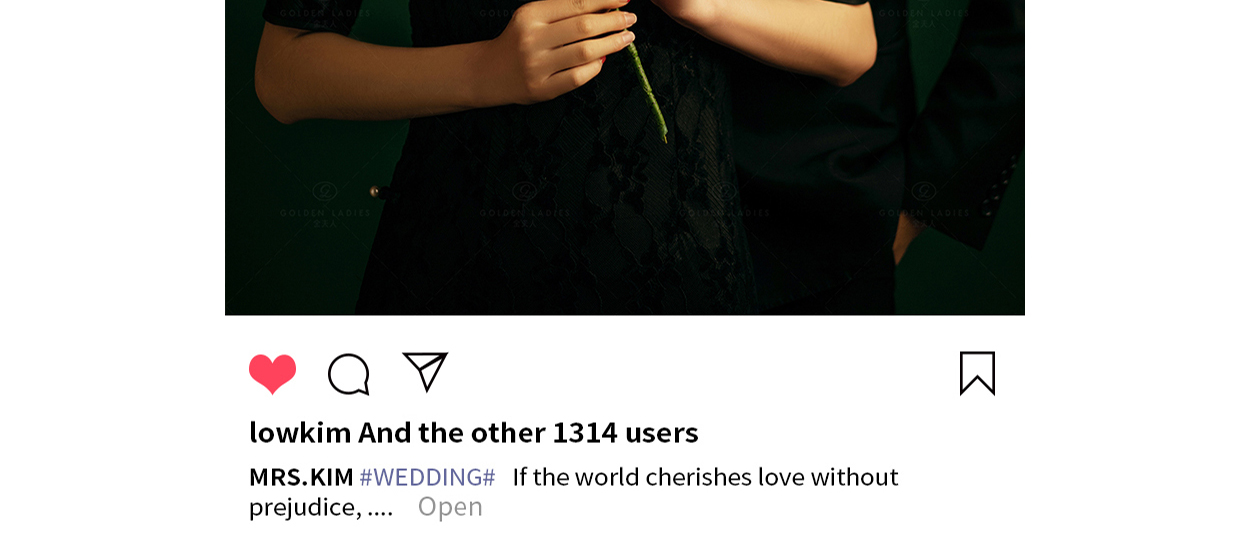The width and height of the screenshot is (1250, 551).
Task: Expand the caption with Open
Action: coord(450,506)
